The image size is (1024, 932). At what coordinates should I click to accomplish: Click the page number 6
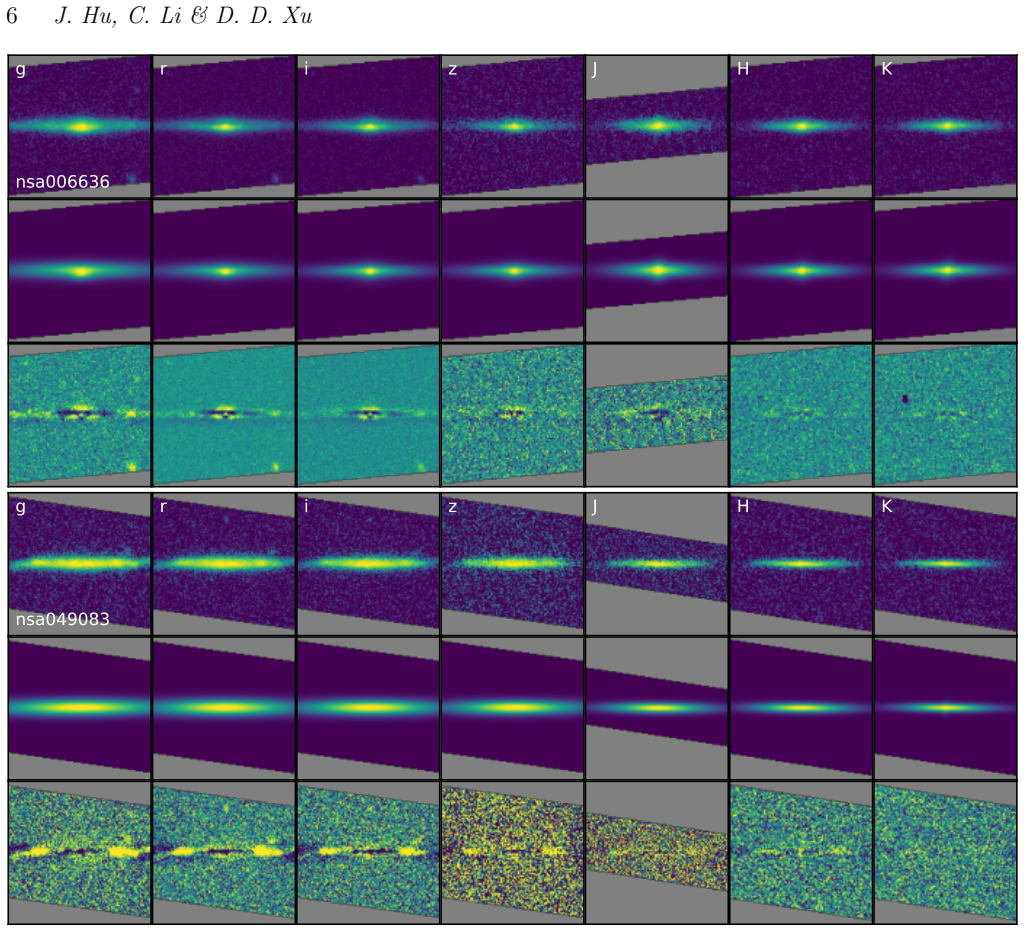point(11,16)
